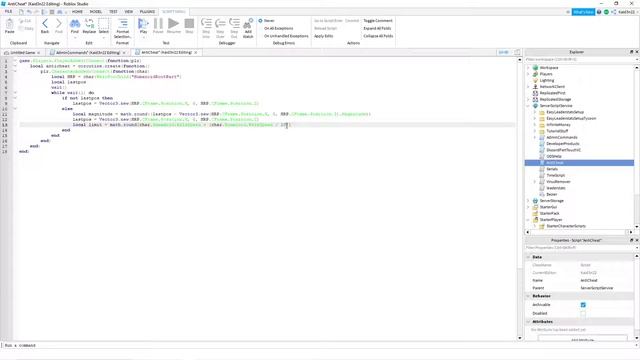Start the Play test button
This screenshot has height=360, width=640.
[143, 25]
